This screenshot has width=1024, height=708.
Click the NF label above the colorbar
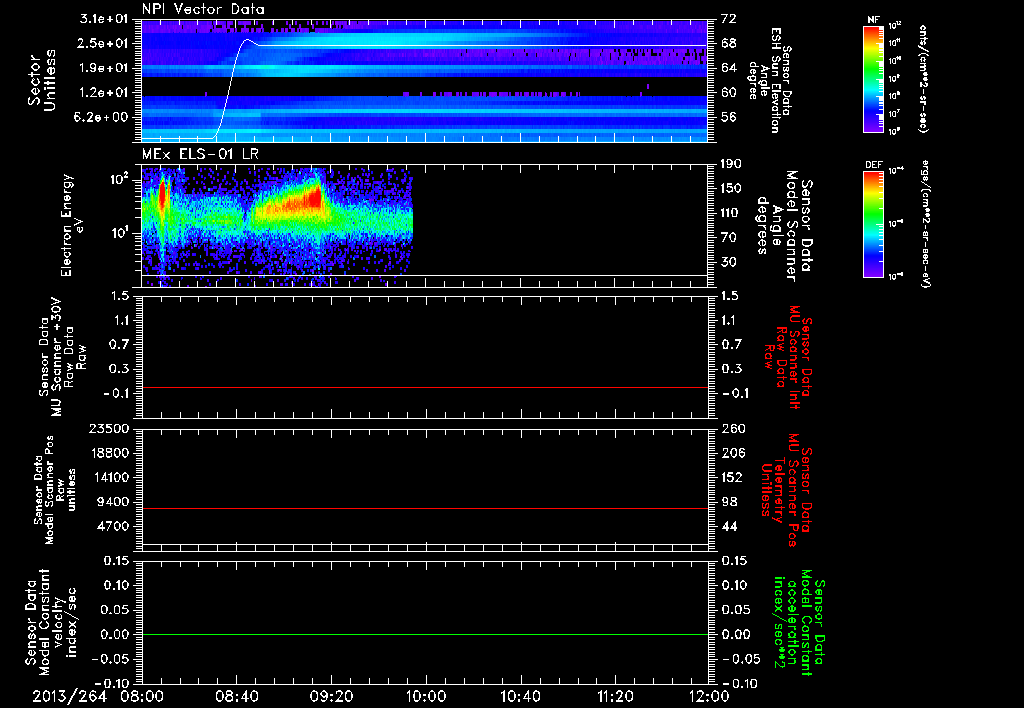tap(873, 20)
